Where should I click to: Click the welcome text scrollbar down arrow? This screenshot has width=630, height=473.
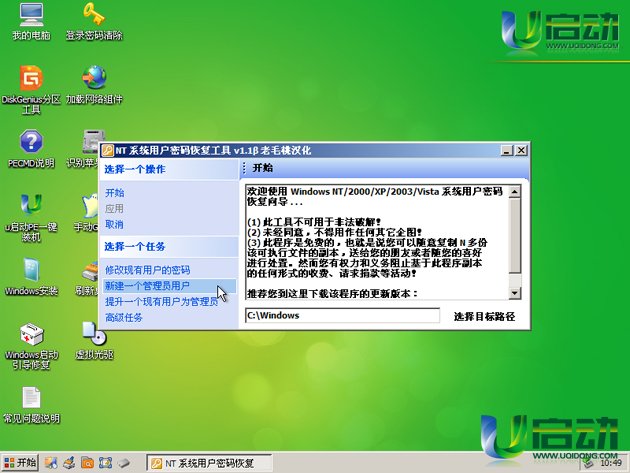514,291
